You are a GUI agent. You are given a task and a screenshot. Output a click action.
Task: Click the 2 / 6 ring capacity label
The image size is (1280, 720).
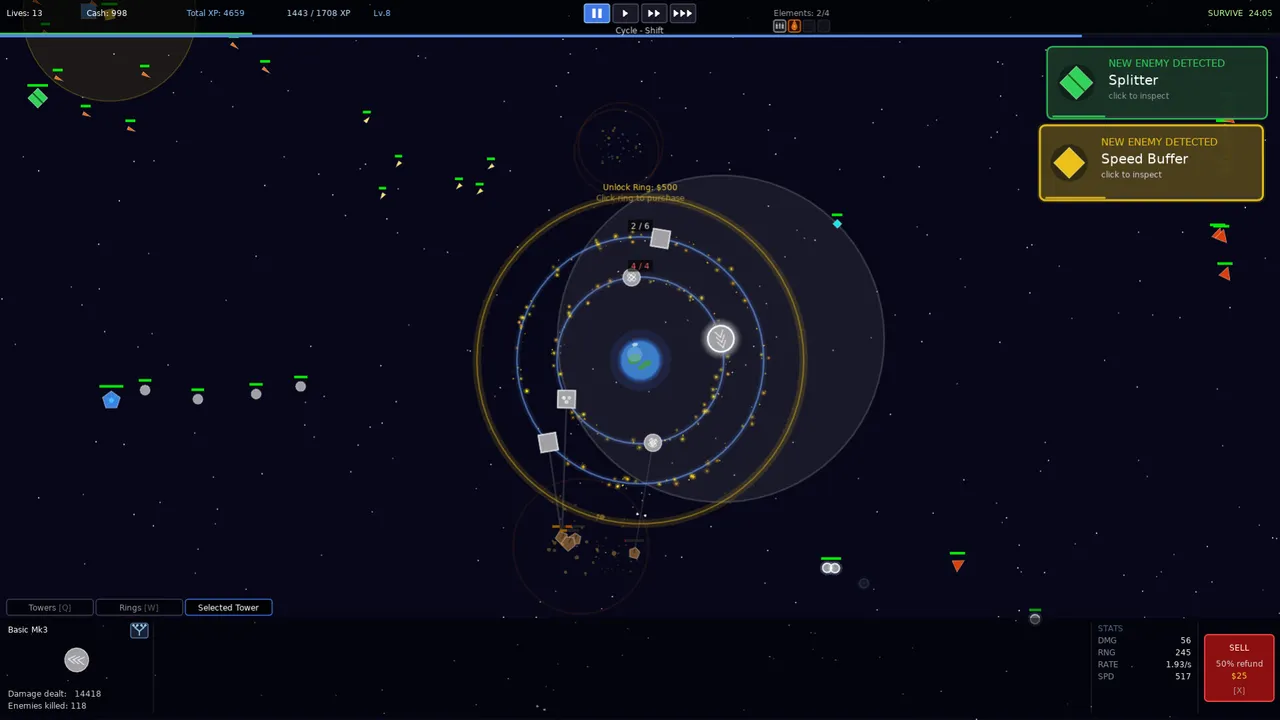[640, 226]
